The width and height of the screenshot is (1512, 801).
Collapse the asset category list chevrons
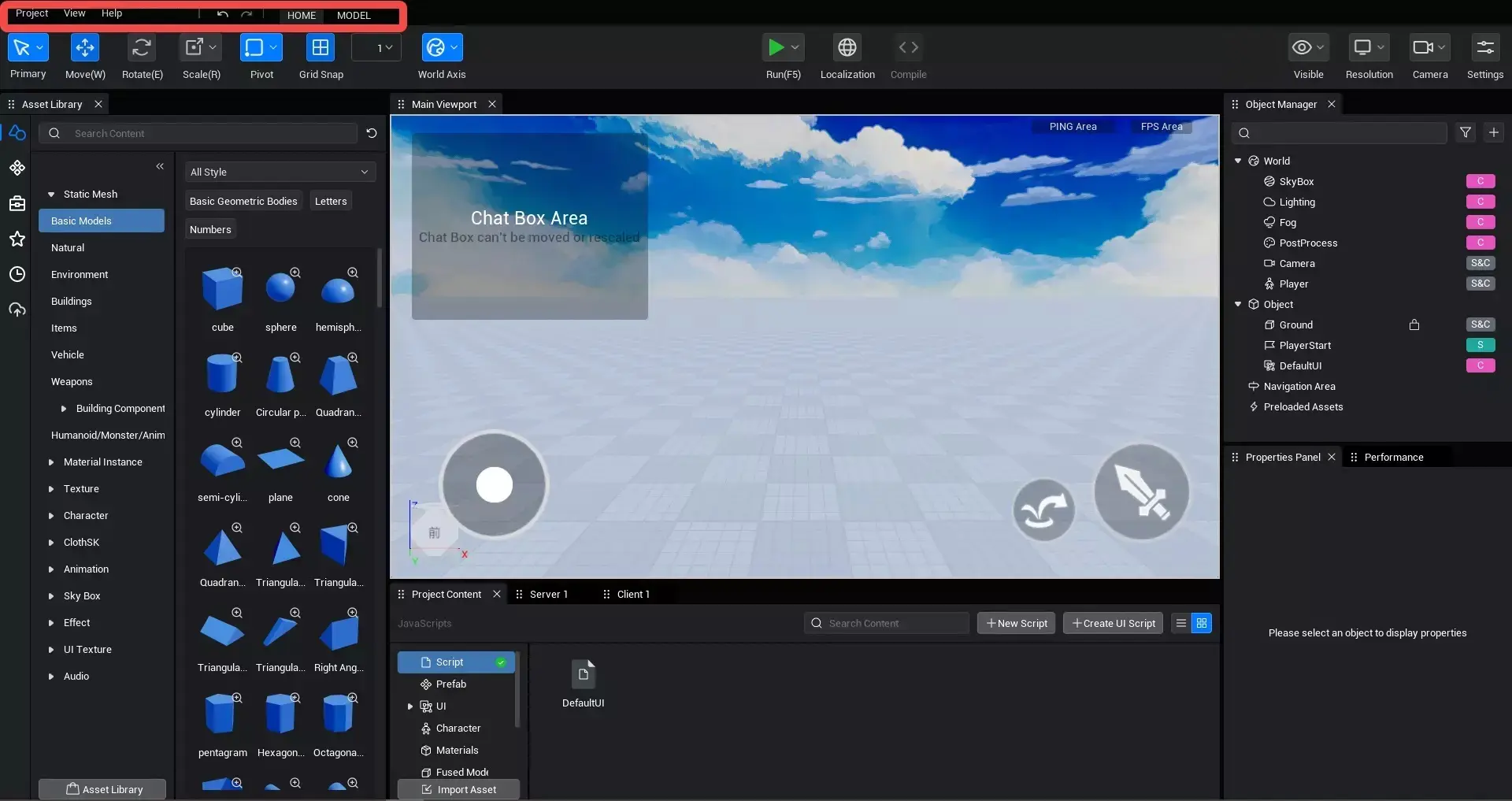pyautogui.click(x=160, y=166)
